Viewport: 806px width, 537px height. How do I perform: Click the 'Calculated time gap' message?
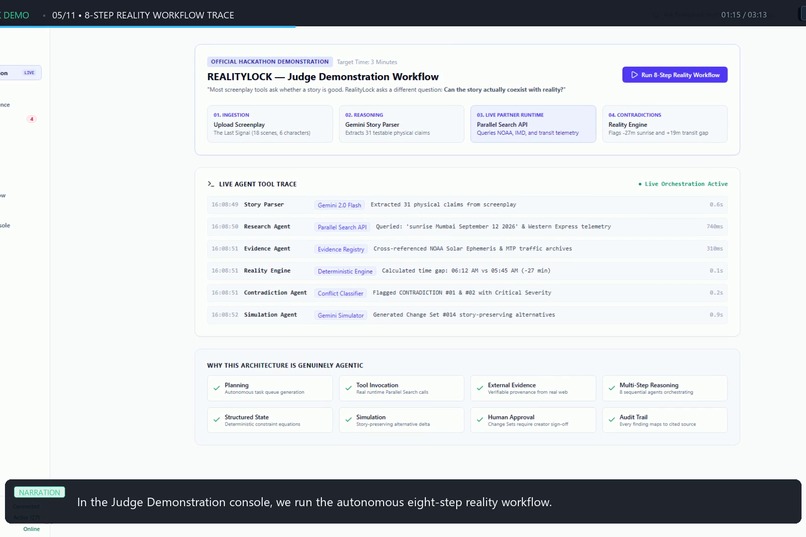pos(466,271)
